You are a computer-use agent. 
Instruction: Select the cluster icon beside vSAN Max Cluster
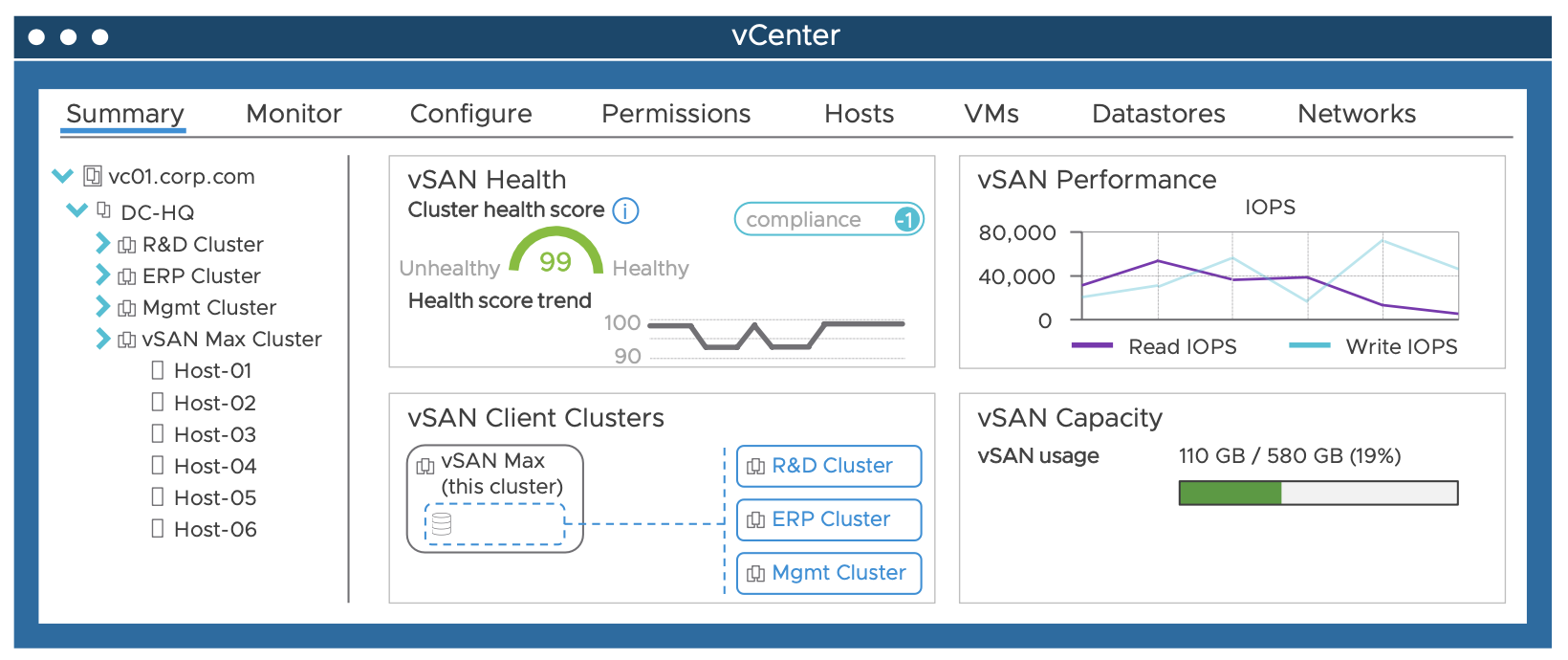tap(125, 339)
